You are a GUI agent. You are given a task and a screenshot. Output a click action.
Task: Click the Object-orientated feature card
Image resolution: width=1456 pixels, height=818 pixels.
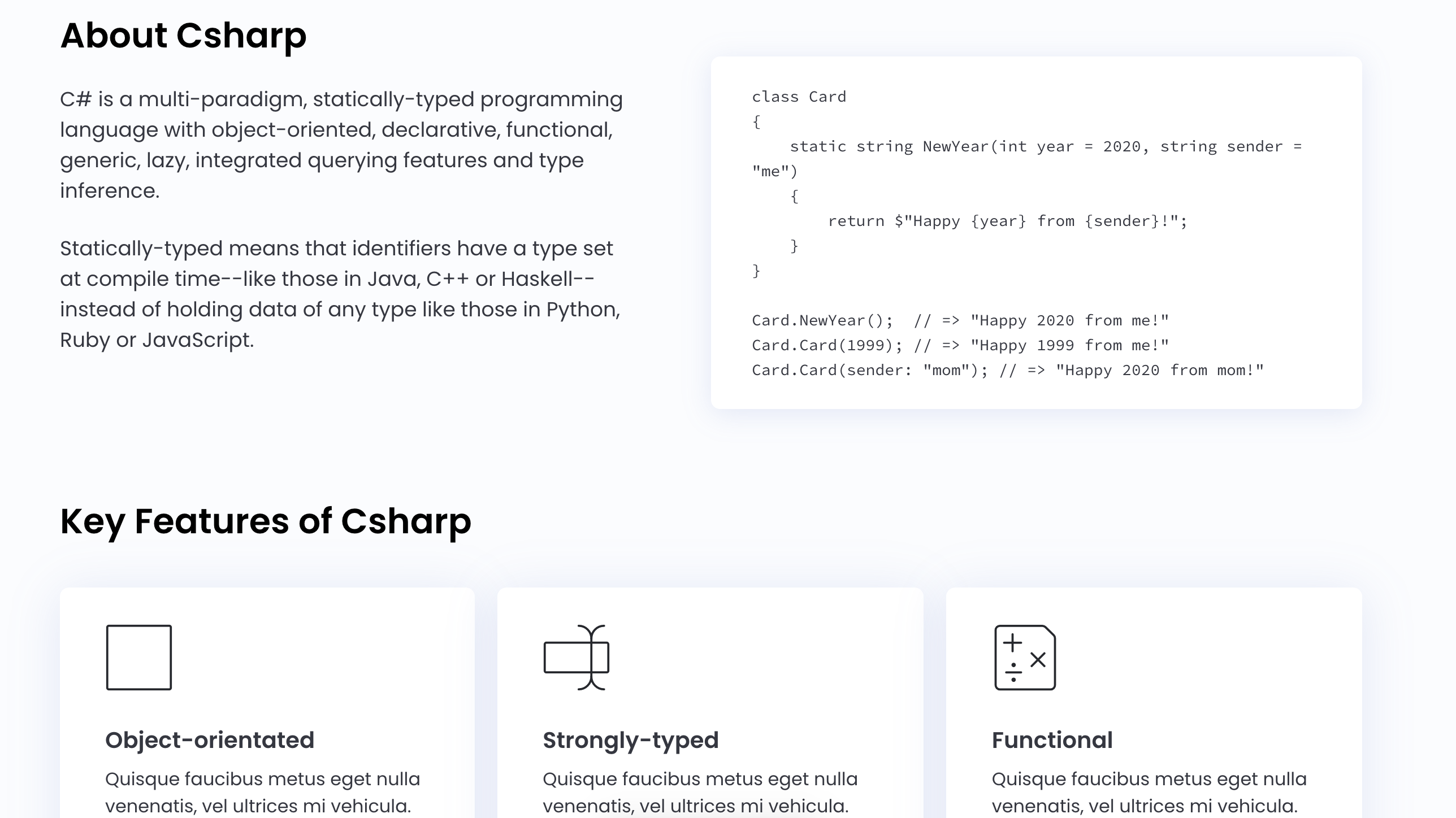266,700
